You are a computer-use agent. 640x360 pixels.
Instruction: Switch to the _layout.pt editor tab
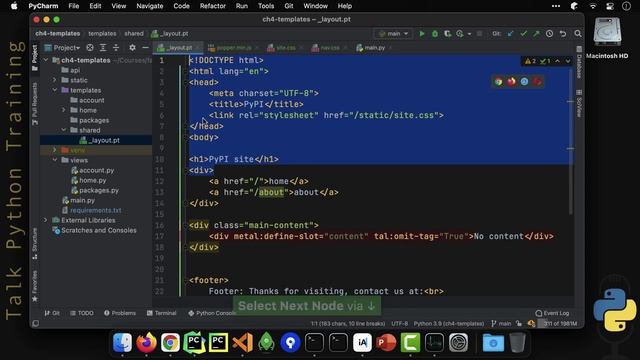pyautogui.click(x=178, y=48)
